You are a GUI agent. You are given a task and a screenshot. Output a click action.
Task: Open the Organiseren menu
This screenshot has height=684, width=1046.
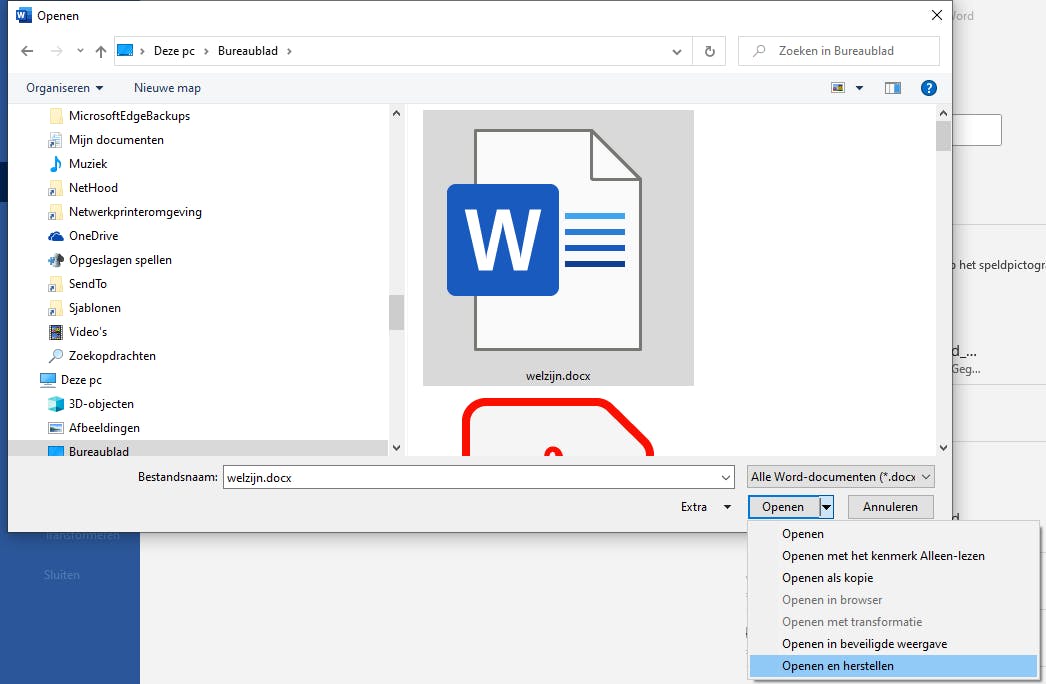[64, 88]
